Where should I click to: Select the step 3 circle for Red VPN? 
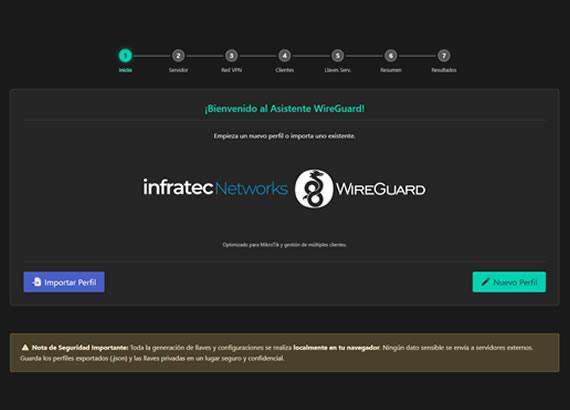[231, 56]
